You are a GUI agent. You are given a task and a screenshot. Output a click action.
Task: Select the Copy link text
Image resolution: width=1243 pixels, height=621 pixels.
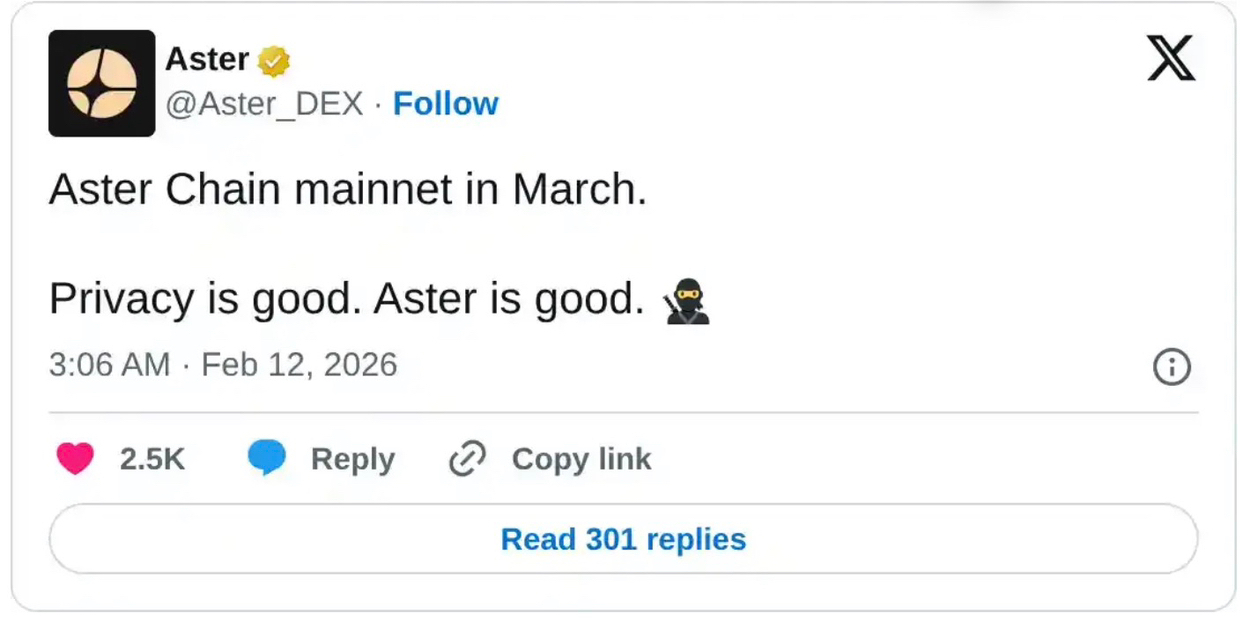pyautogui.click(x=581, y=459)
